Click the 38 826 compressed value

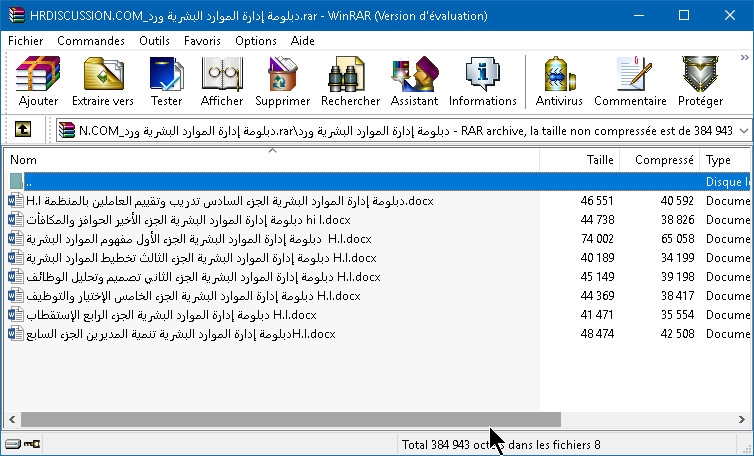(677, 220)
